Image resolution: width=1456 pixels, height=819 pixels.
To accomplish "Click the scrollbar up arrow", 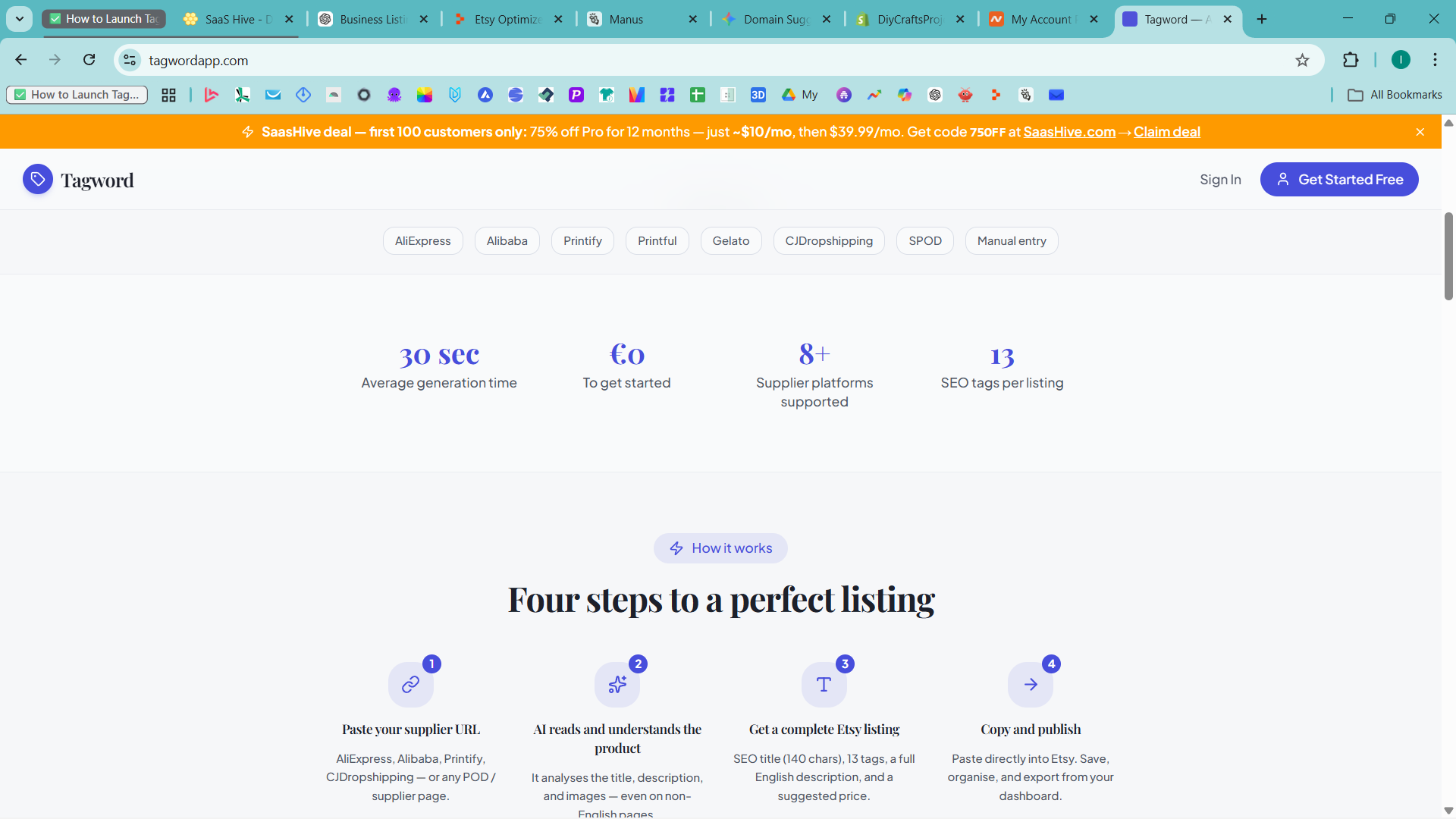I will 1448,122.
